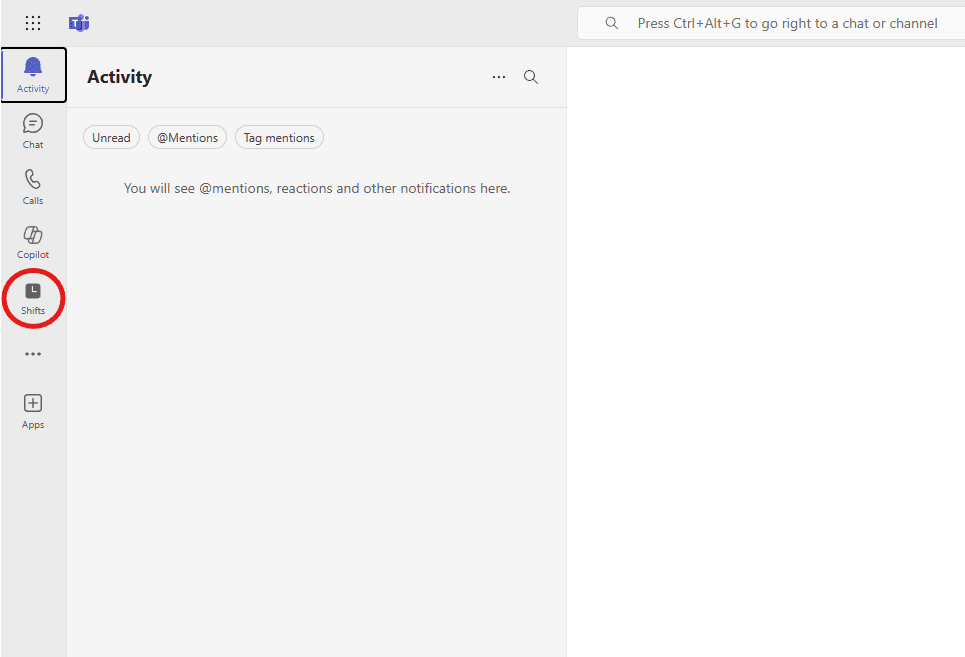Click the empty notifications message text
This screenshot has height=657, width=965.
(x=317, y=188)
